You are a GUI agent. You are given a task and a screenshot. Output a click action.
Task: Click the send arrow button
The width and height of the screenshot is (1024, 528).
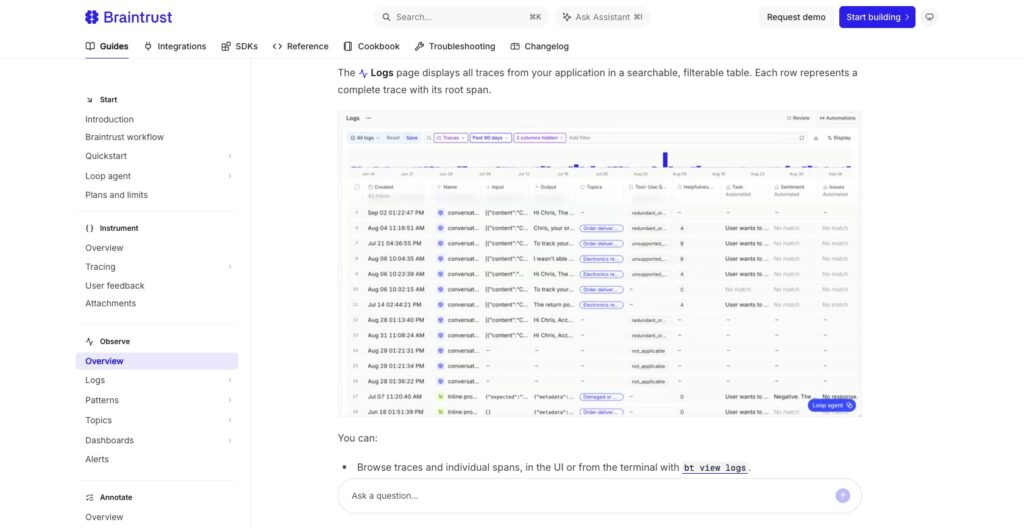click(843, 496)
